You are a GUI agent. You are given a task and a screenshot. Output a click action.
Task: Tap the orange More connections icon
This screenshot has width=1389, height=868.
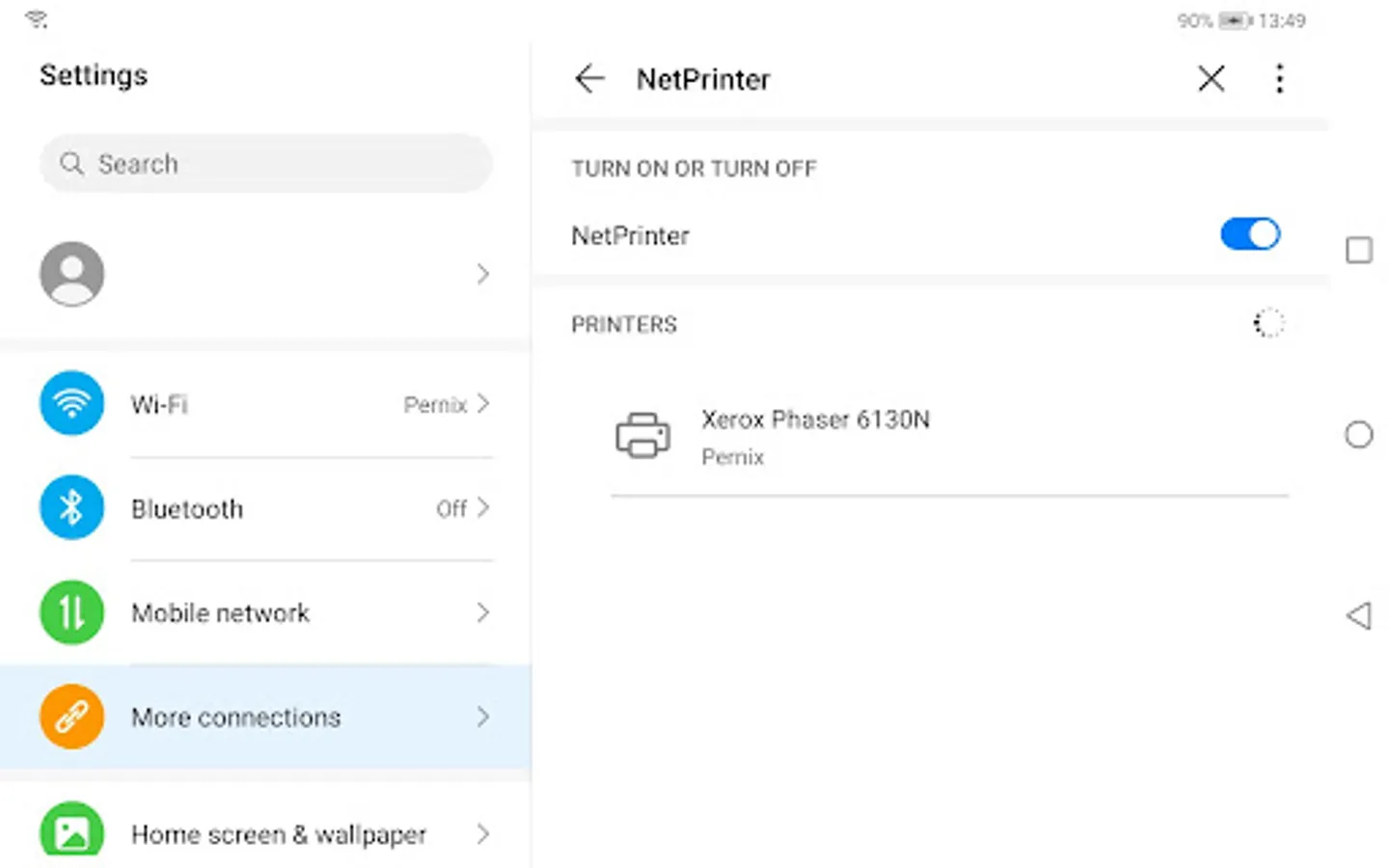click(x=71, y=717)
